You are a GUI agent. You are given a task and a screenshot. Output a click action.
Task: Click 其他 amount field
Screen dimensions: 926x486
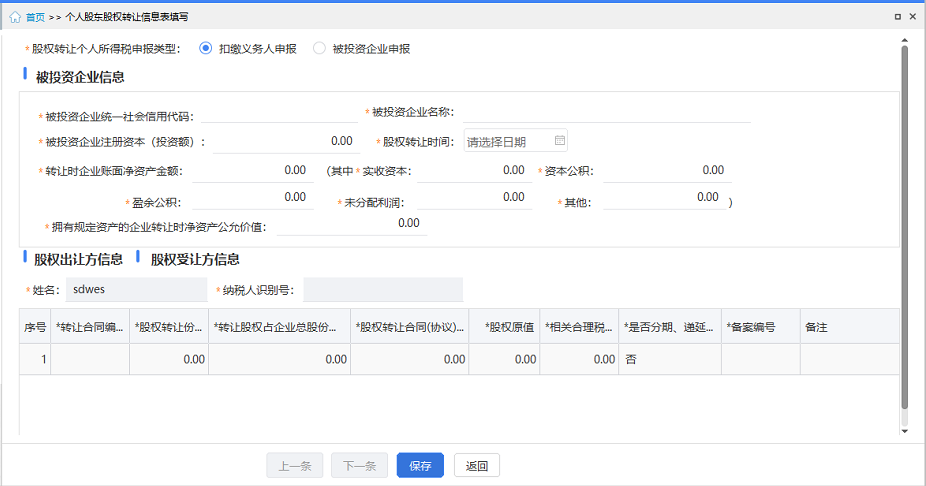coord(664,198)
